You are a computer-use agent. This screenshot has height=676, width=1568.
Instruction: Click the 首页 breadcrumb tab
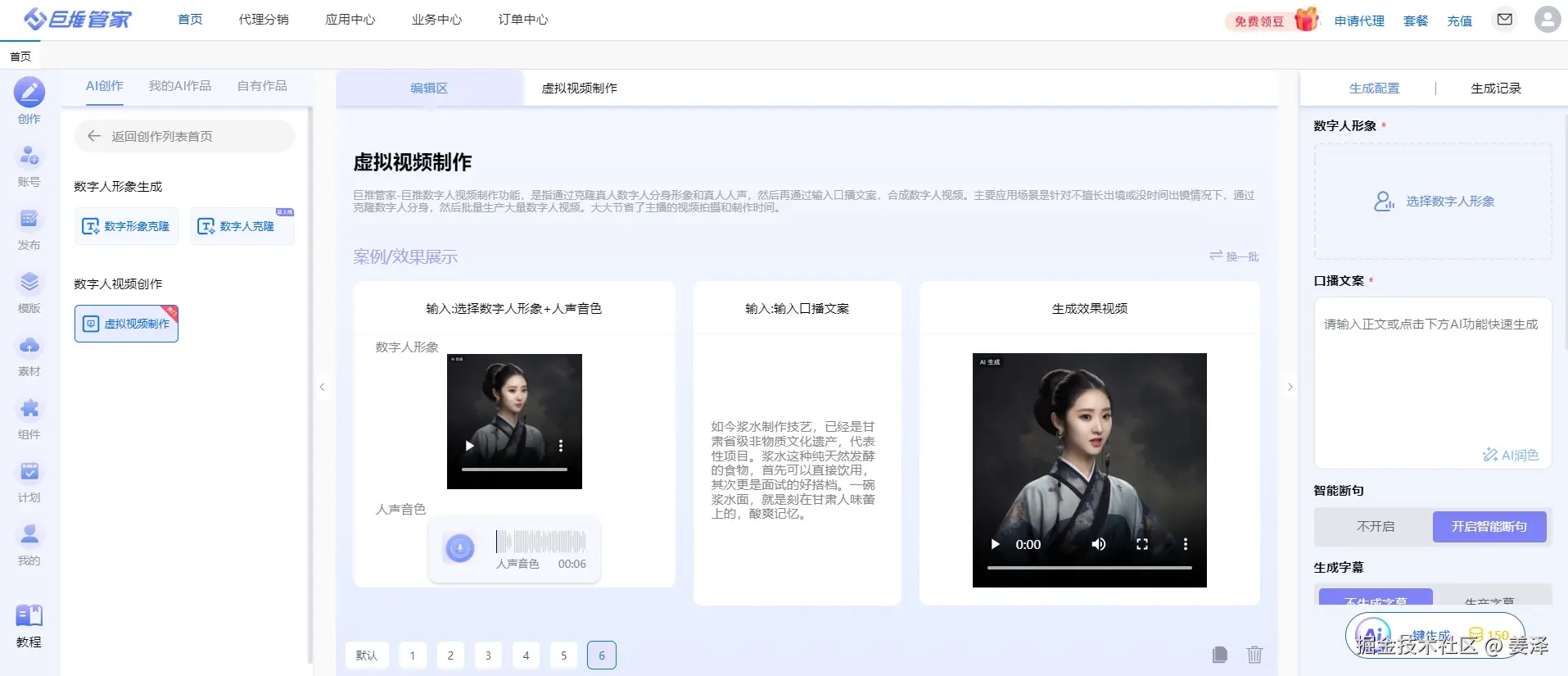click(20, 56)
